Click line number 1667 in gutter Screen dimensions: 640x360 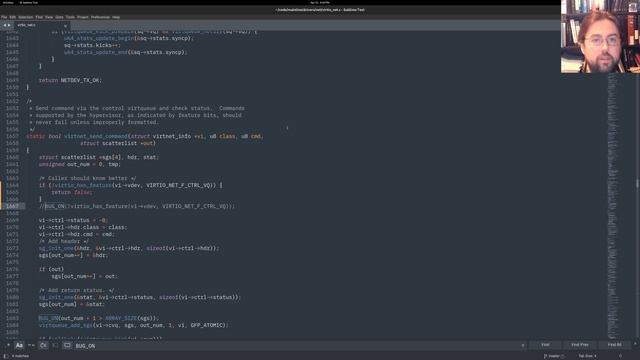[12, 206]
